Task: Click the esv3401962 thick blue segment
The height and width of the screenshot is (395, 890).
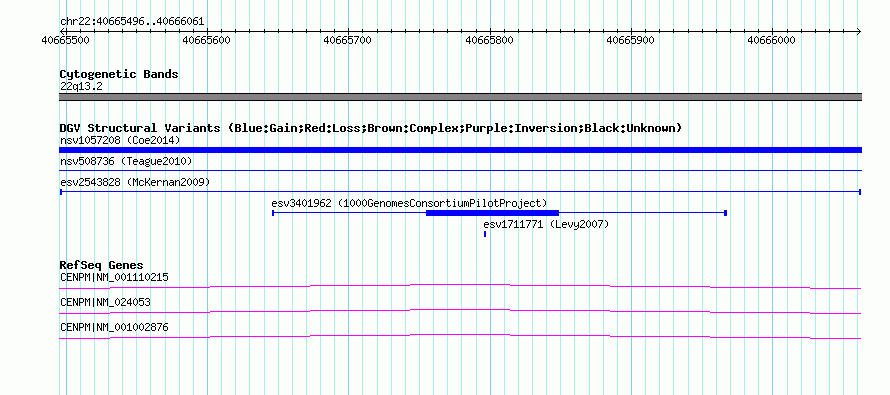Action: pyautogui.click(x=492, y=213)
